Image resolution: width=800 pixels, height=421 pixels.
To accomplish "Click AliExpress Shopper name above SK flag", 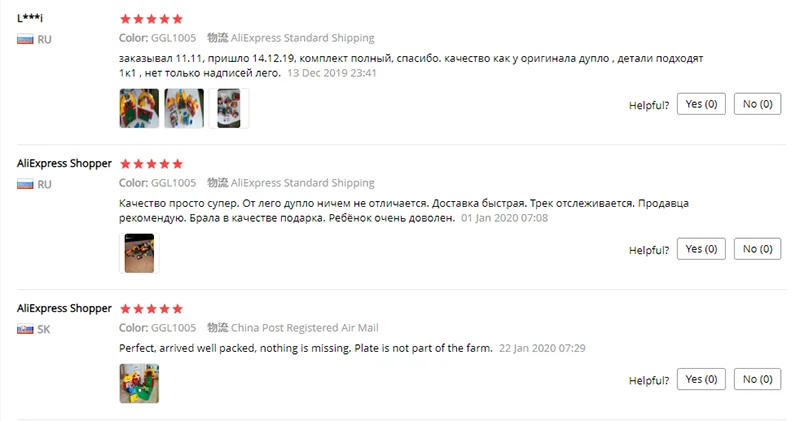I will coord(64,308).
